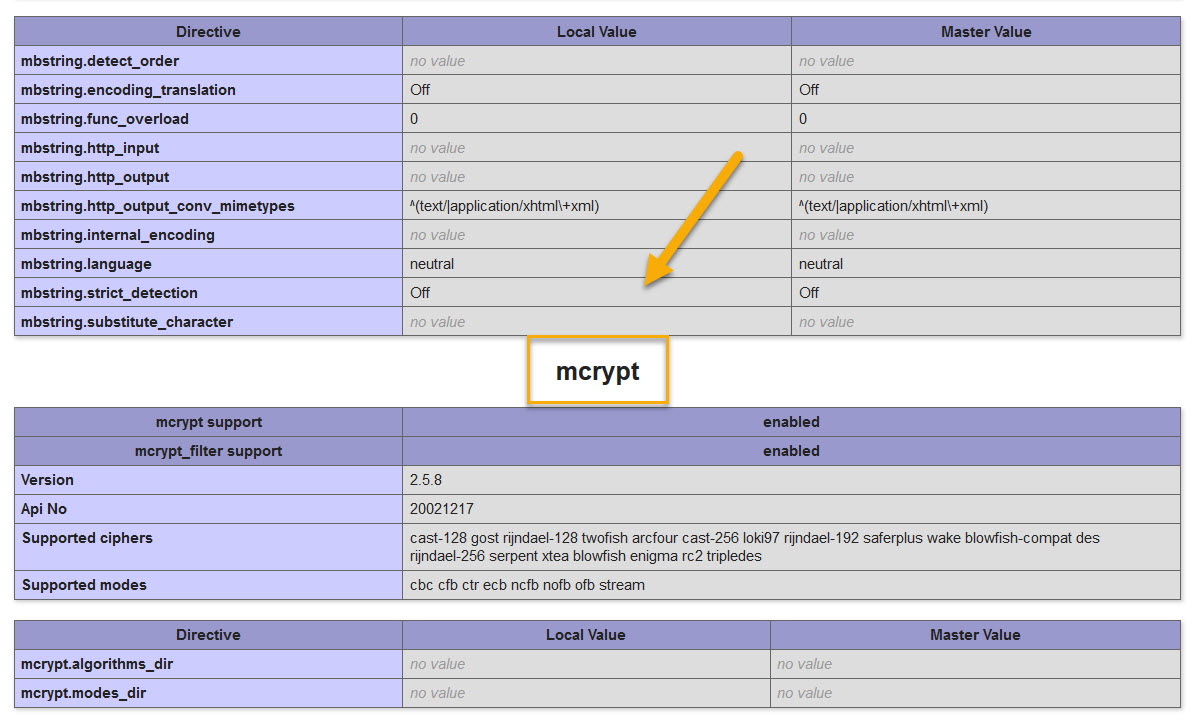Image resolution: width=1200 pixels, height=721 pixels.
Task: Select master 'Off' value of mbstring.strict_detection
Action: 809,293
